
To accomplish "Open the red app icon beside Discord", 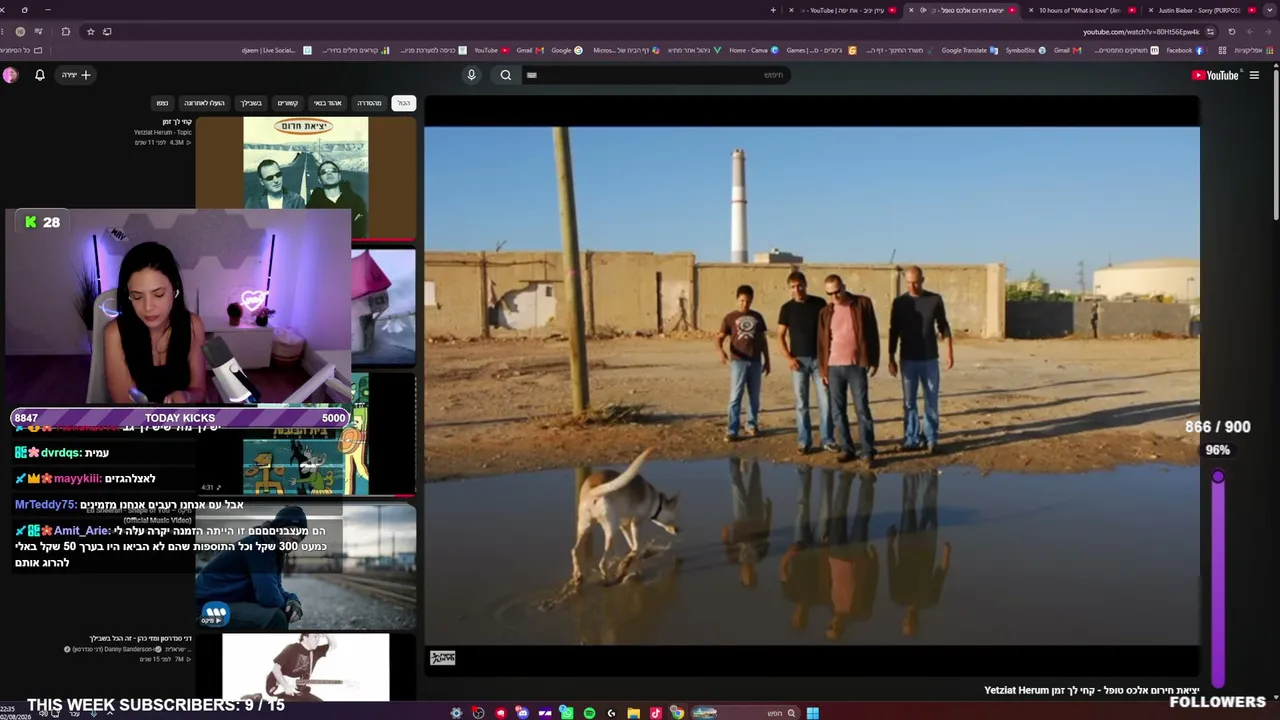I will tap(500, 713).
